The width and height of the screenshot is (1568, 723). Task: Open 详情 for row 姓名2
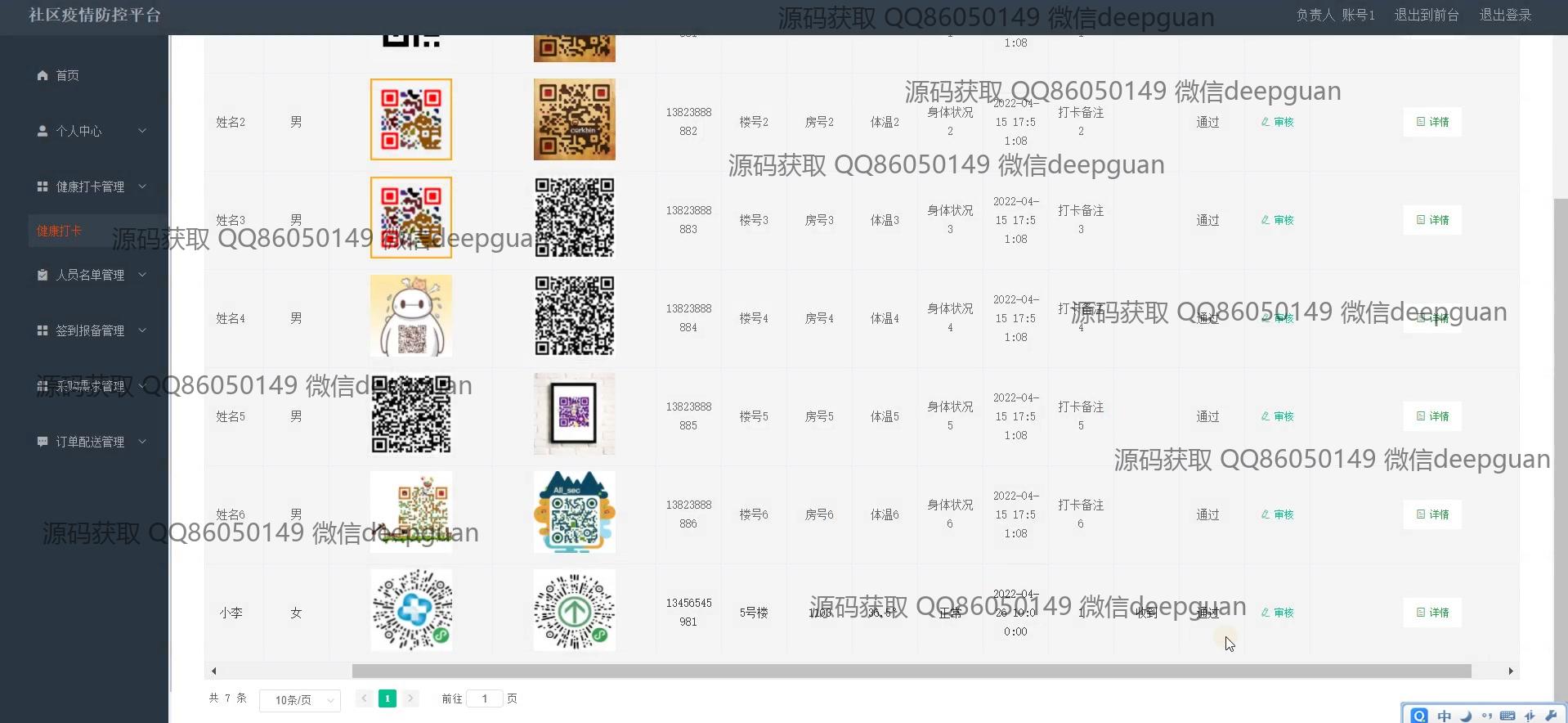tap(1432, 122)
